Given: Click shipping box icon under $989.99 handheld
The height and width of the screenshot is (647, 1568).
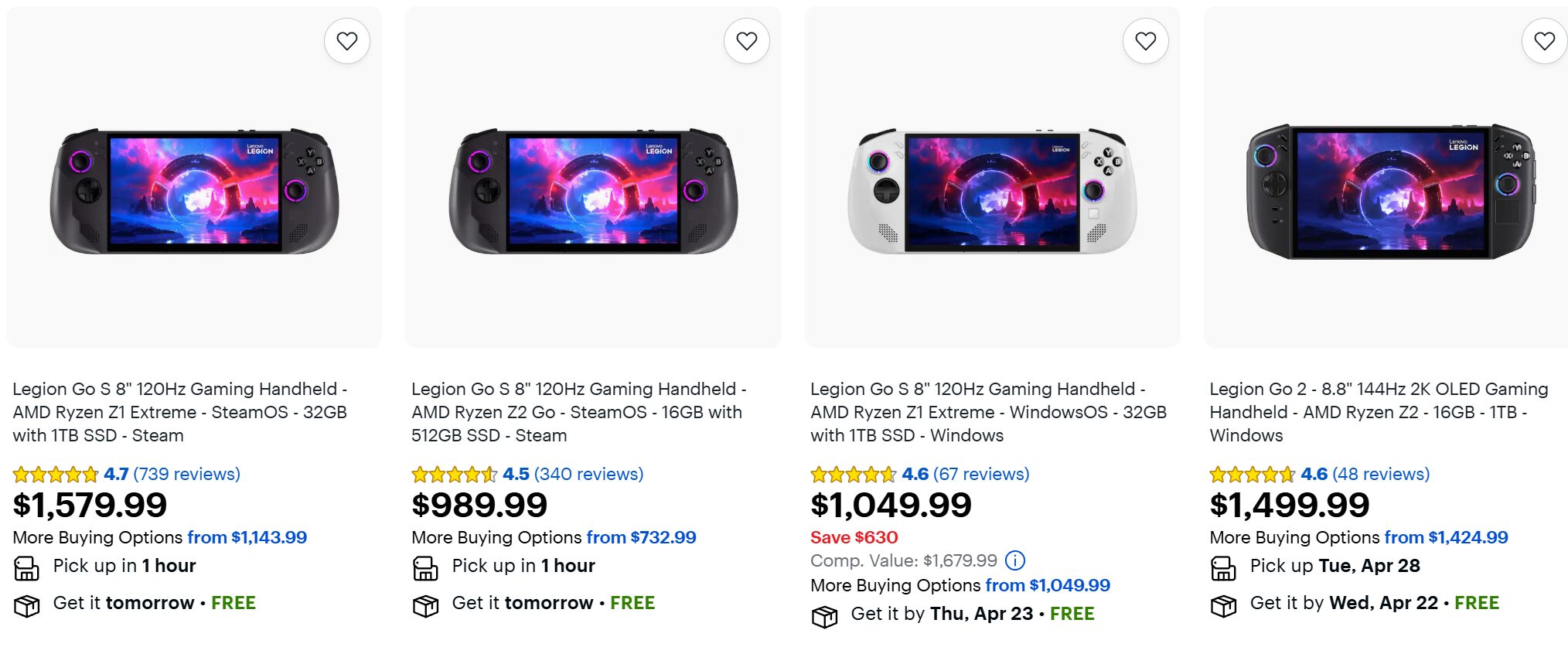Looking at the screenshot, I should coord(425,605).
